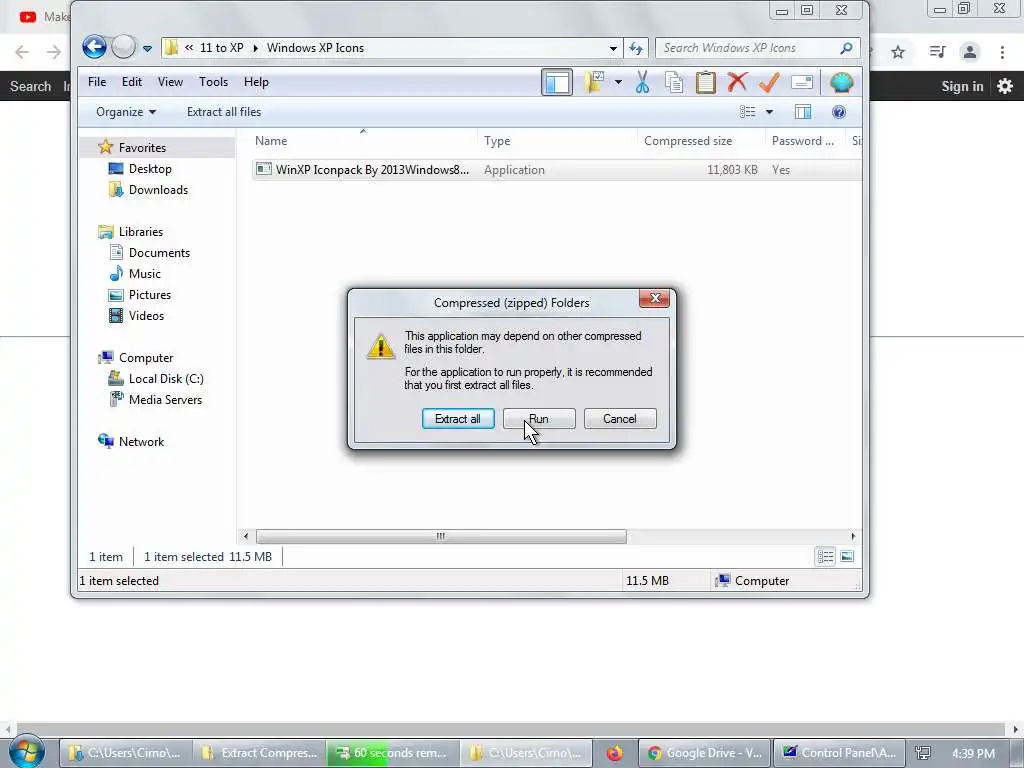Image resolution: width=1024 pixels, height=768 pixels.
Task: Click the Cut scissors icon
Action: pos(642,82)
